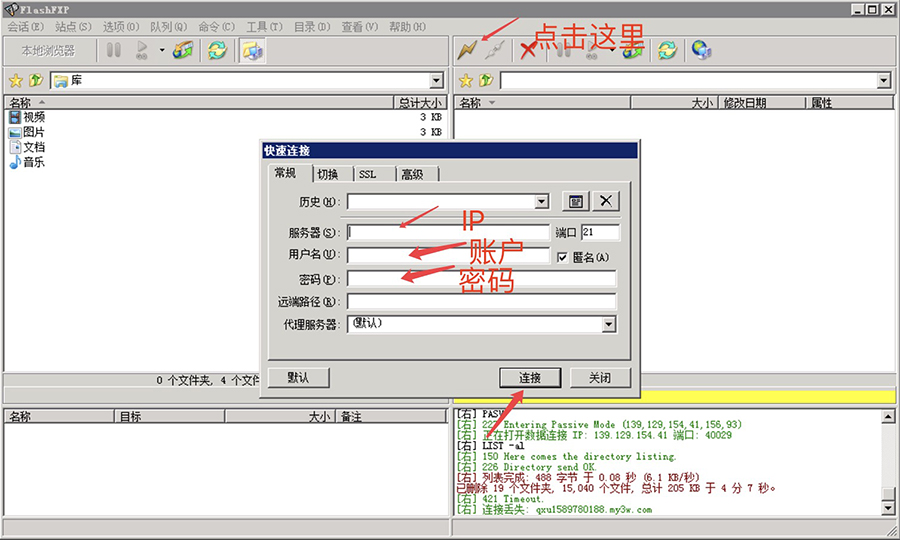The width and height of the screenshot is (900, 540).
Task: Click the 修改日期 column header
Action: point(761,103)
